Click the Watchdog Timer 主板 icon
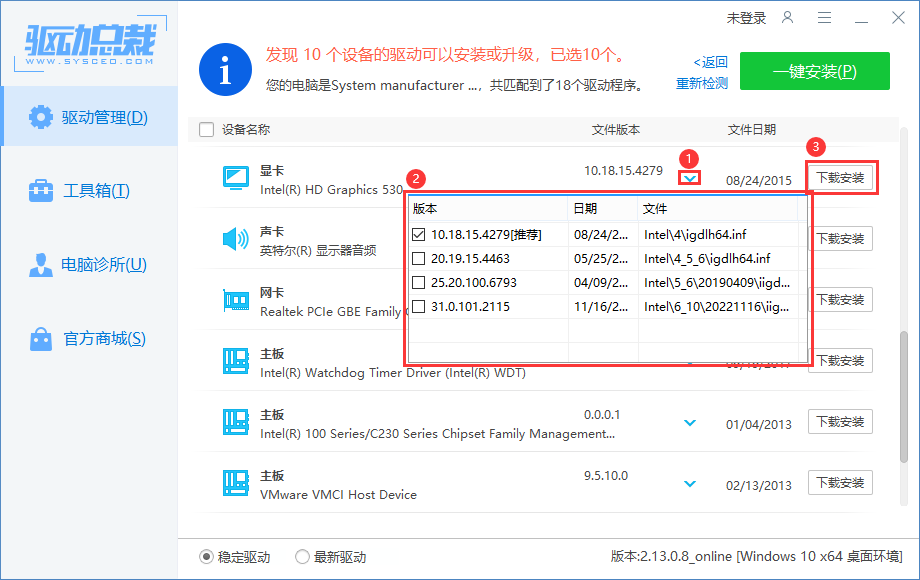The image size is (920, 580). click(x=236, y=361)
